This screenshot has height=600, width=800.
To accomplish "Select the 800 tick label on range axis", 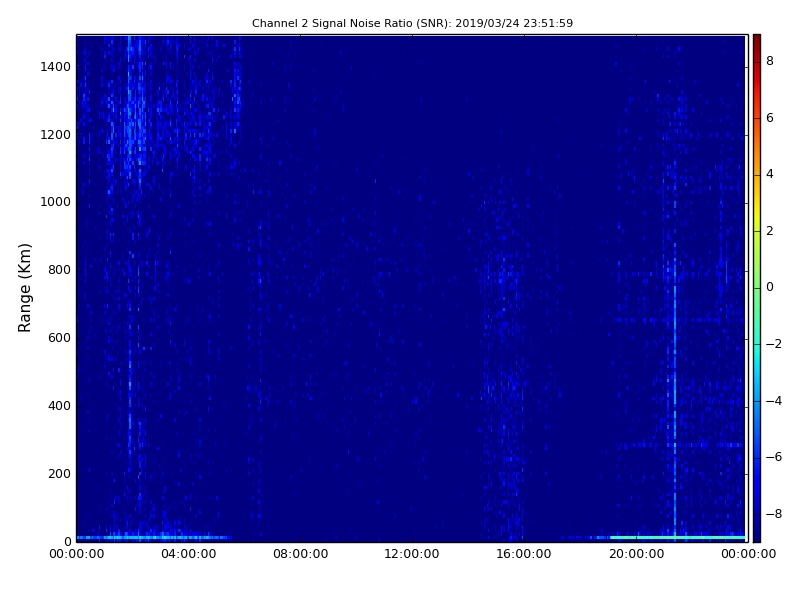I will [59, 270].
